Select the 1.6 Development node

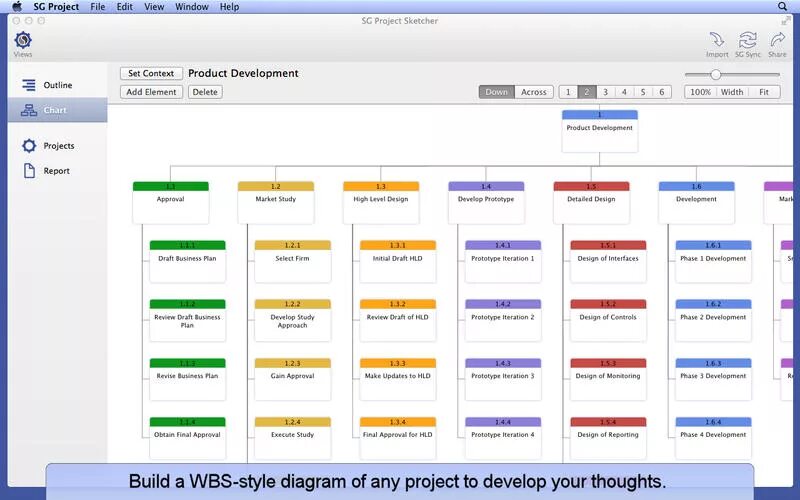tap(696, 203)
